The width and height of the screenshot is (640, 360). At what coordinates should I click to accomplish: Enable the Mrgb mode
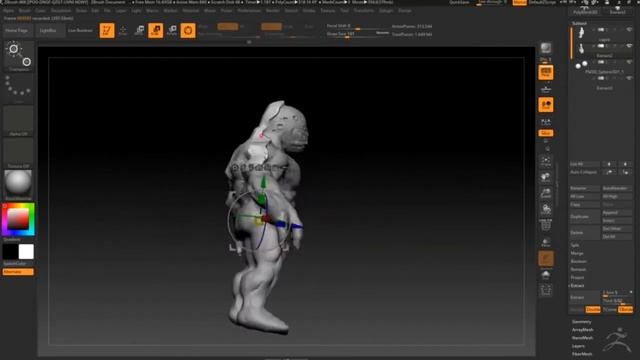click(x=203, y=27)
